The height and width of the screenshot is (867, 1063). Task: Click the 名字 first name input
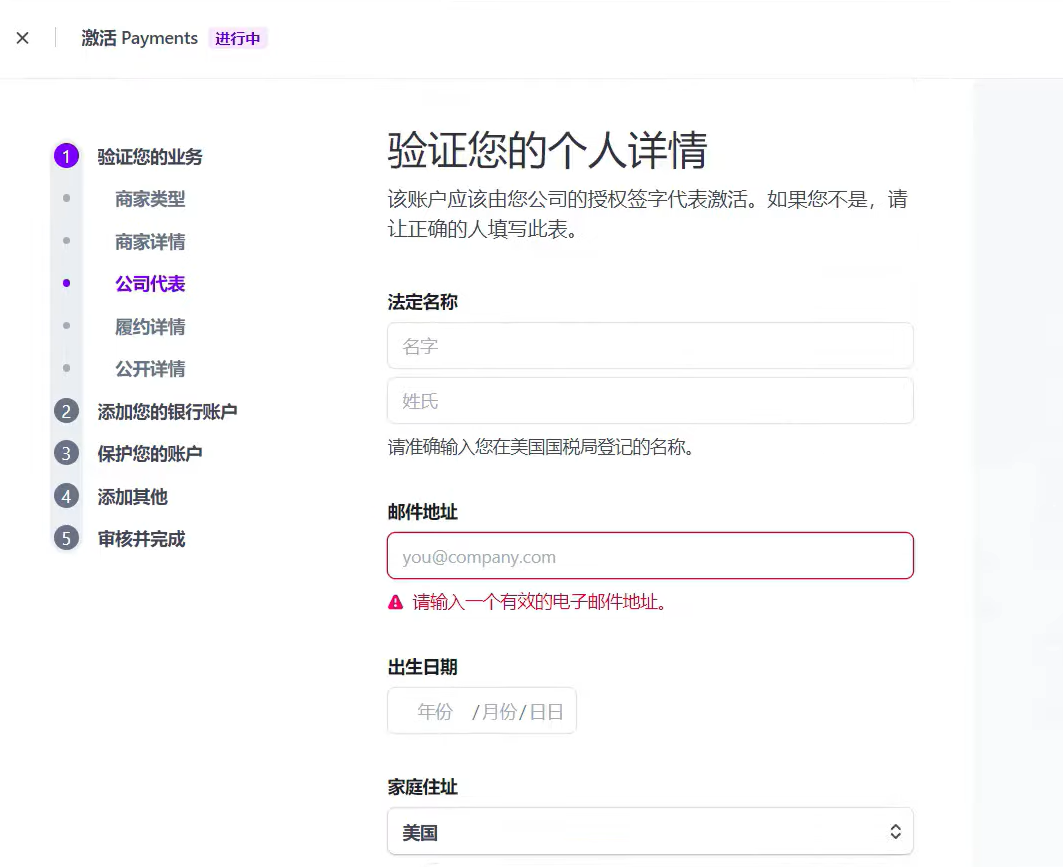pos(650,346)
